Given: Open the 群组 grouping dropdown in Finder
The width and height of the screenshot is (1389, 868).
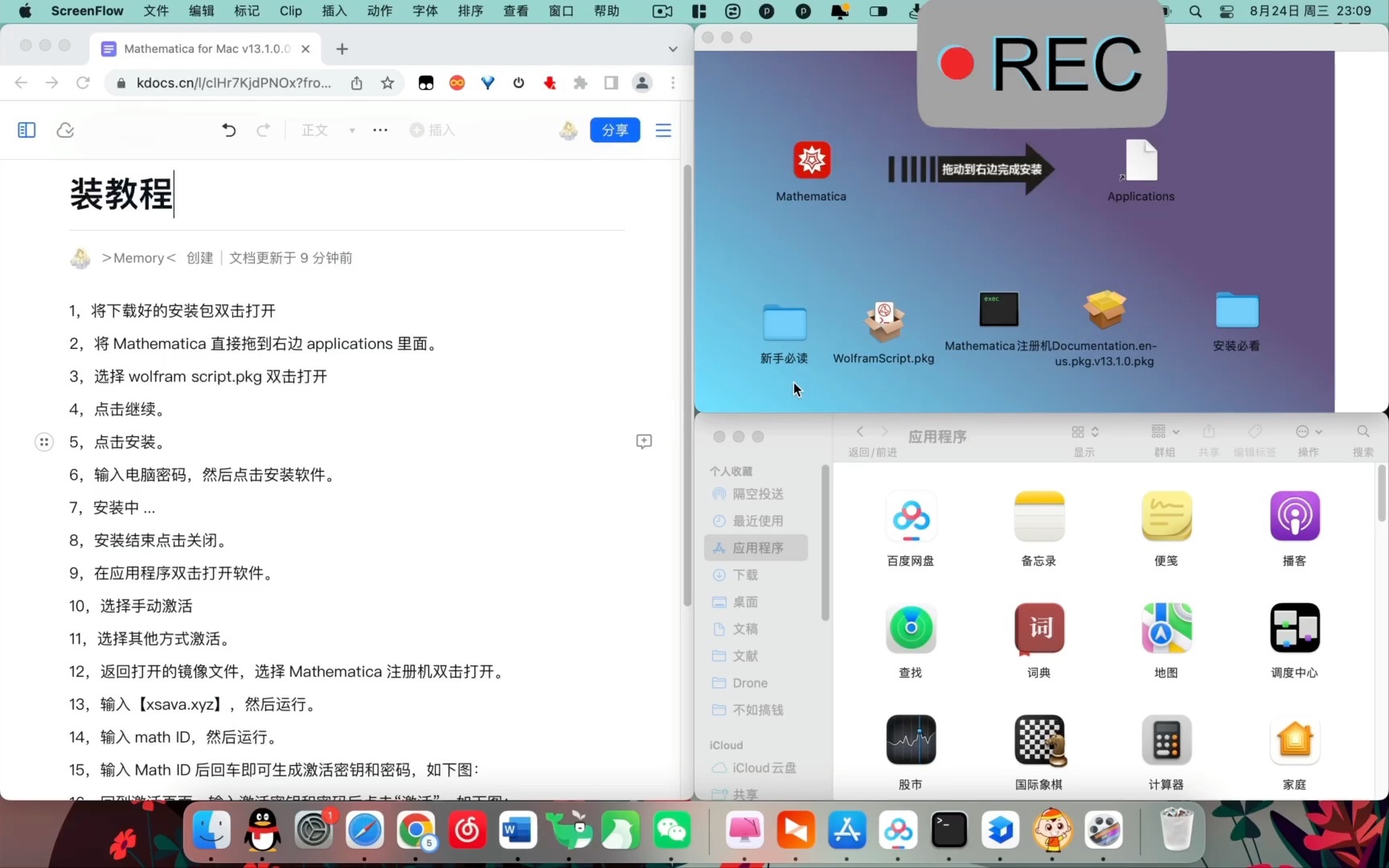Looking at the screenshot, I should click(x=1165, y=432).
